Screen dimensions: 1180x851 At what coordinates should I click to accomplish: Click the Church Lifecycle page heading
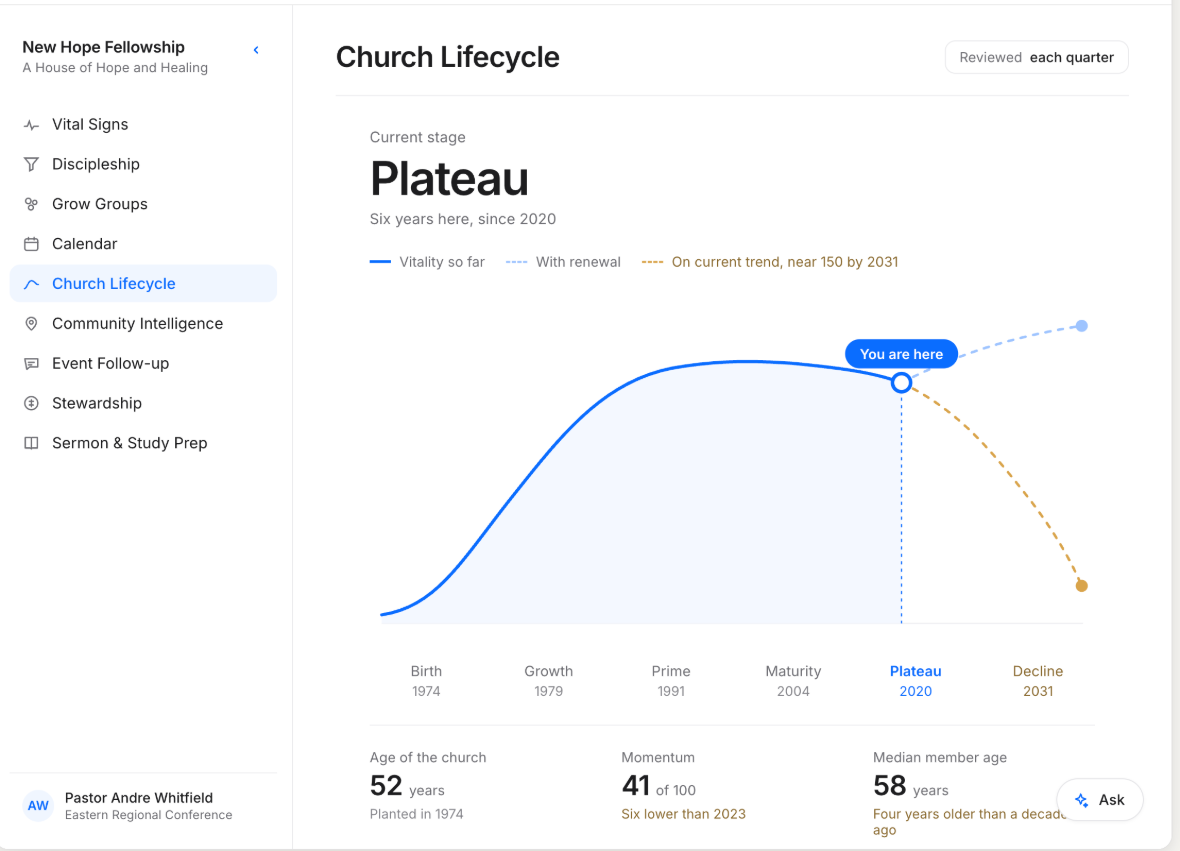(447, 57)
